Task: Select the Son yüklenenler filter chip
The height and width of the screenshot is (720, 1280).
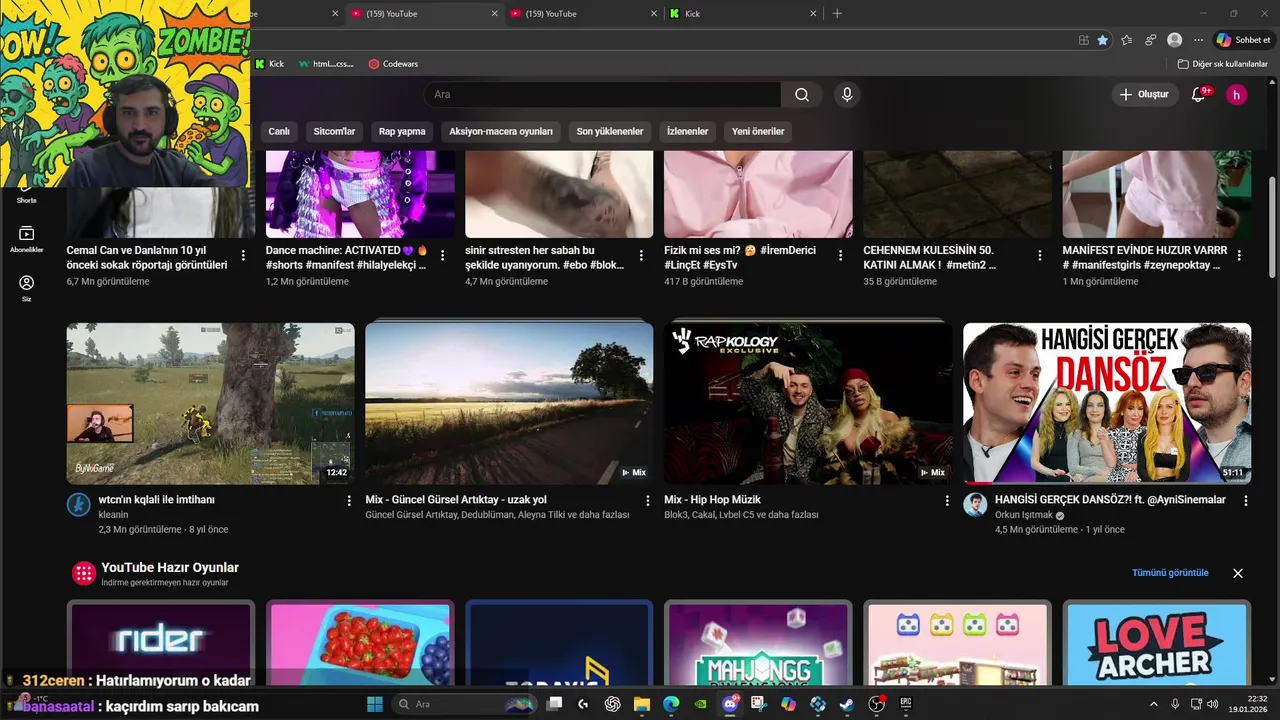Action: [x=610, y=131]
